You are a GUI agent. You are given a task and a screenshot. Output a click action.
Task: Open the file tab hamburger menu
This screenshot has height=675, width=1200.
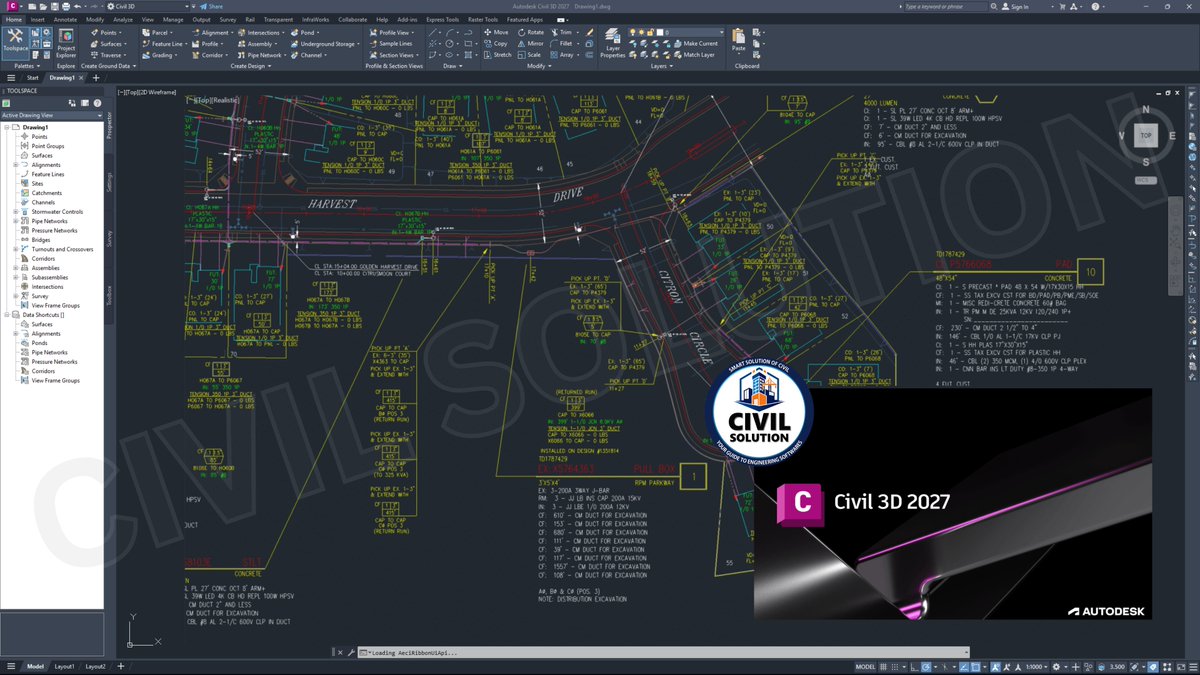10,77
